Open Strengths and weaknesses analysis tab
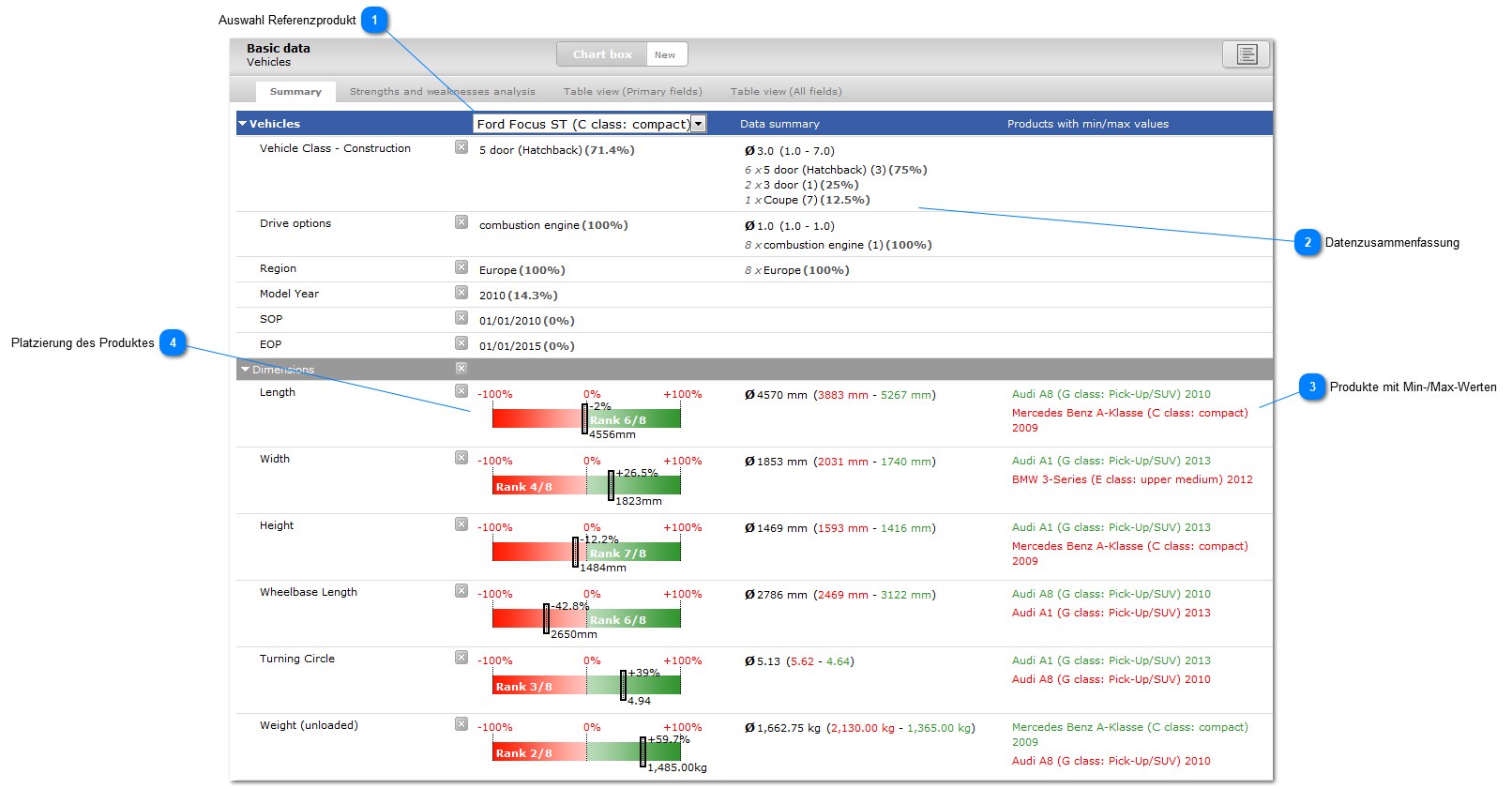1512x789 pixels. pyautogui.click(x=443, y=92)
